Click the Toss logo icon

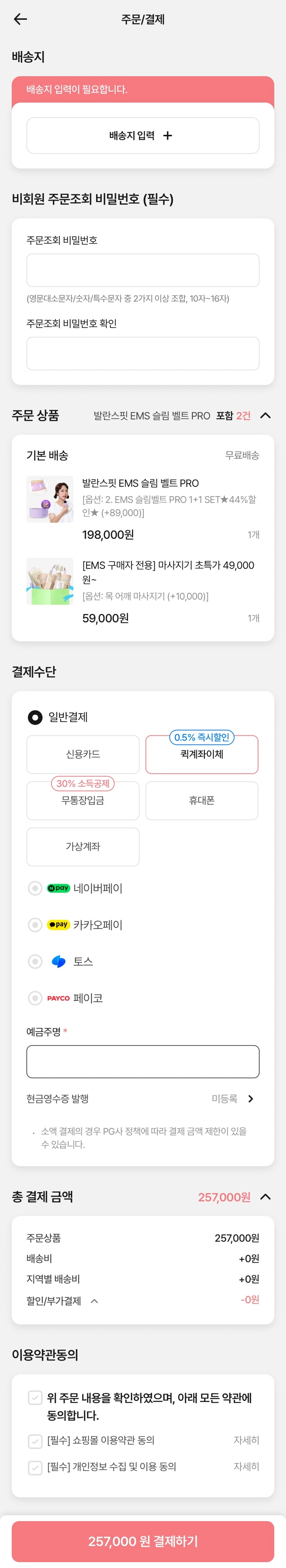pos(59,961)
